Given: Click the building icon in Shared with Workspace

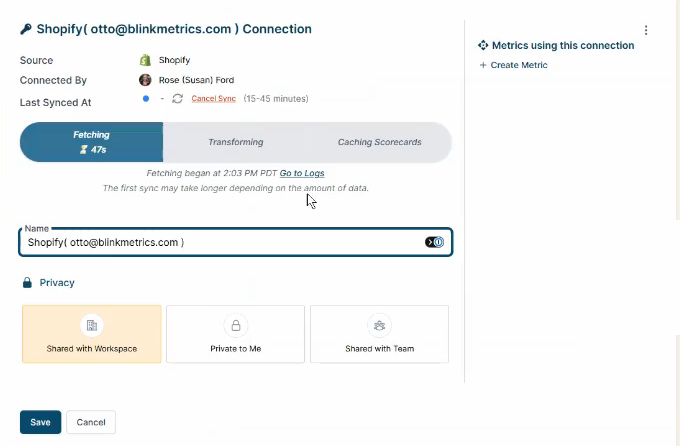Looking at the screenshot, I should [92, 325].
